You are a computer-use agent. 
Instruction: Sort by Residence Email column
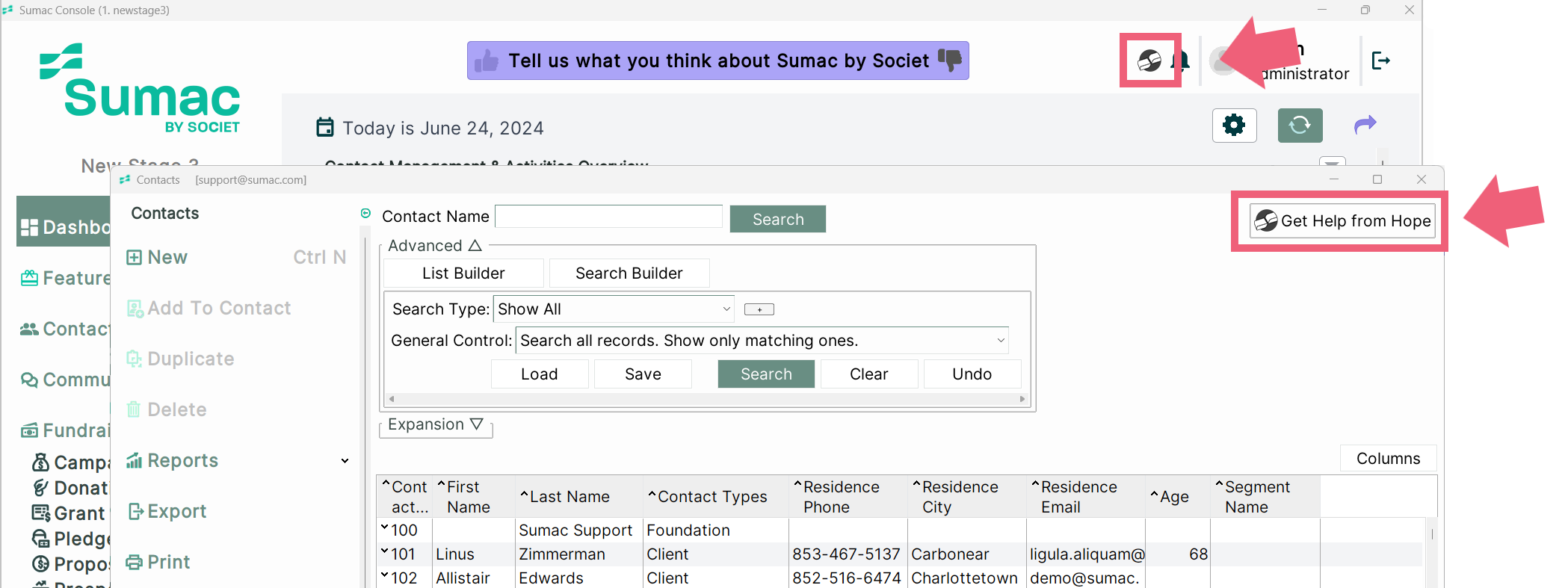coord(1086,497)
